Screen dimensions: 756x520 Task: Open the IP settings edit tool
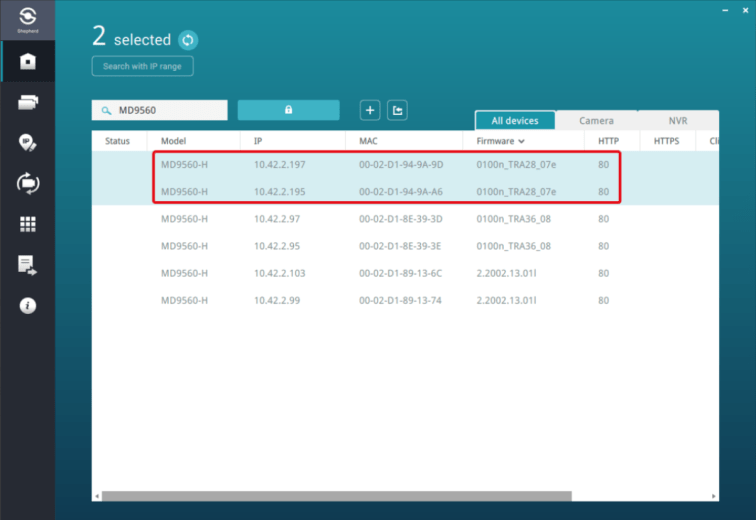[x=27, y=143]
